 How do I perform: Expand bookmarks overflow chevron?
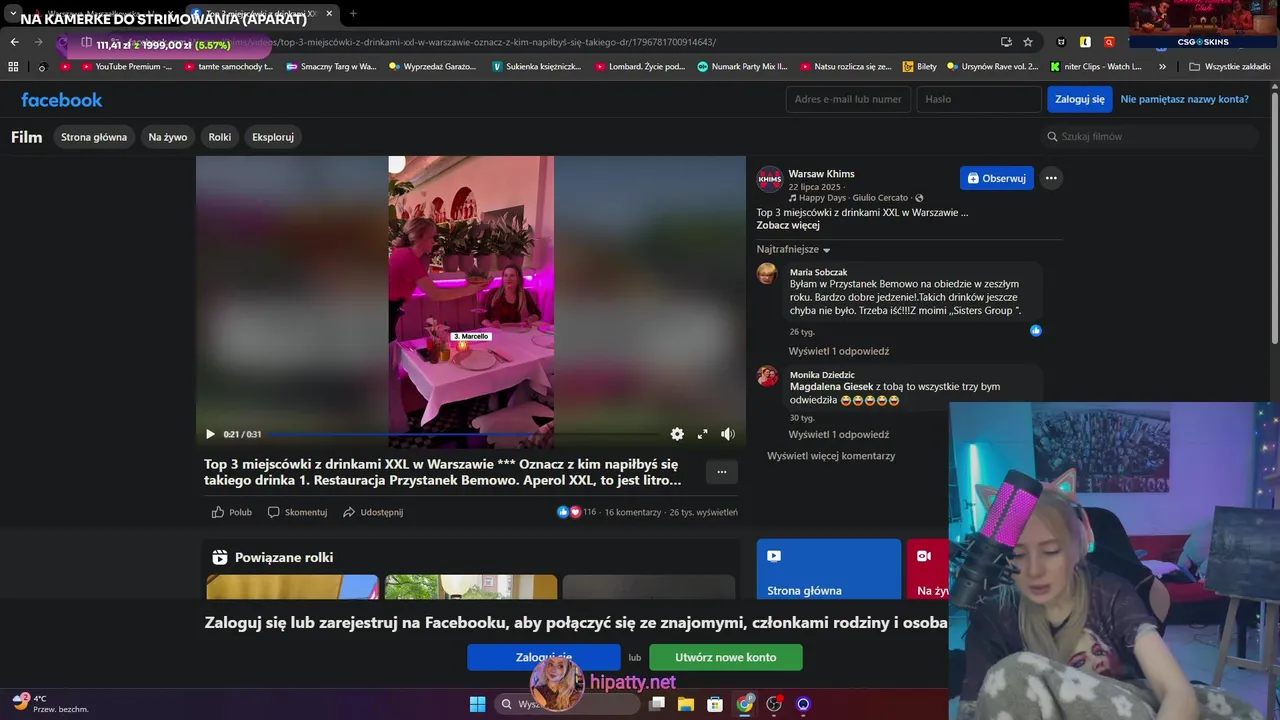(1162, 67)
